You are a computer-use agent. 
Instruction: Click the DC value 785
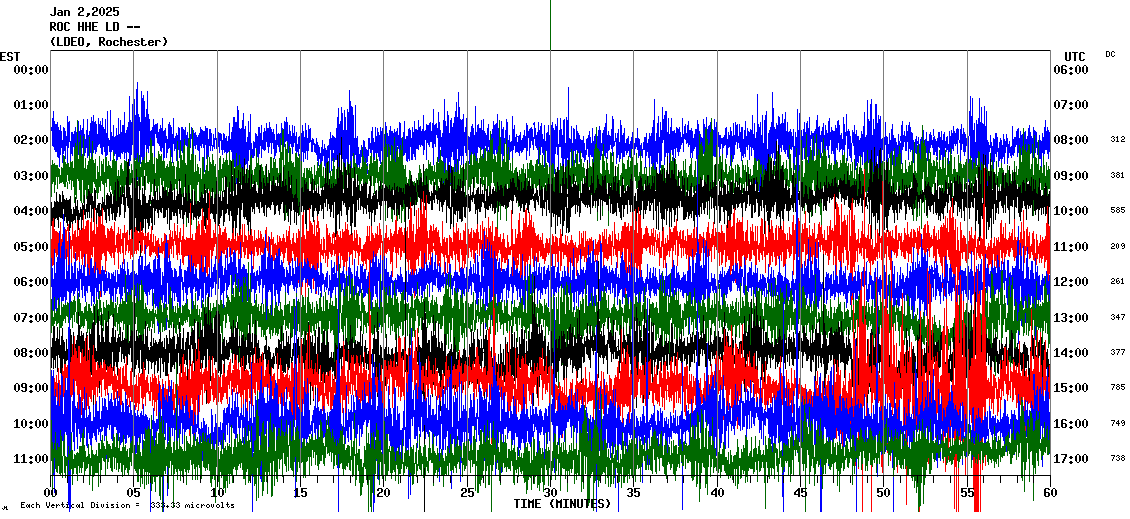1117,388
